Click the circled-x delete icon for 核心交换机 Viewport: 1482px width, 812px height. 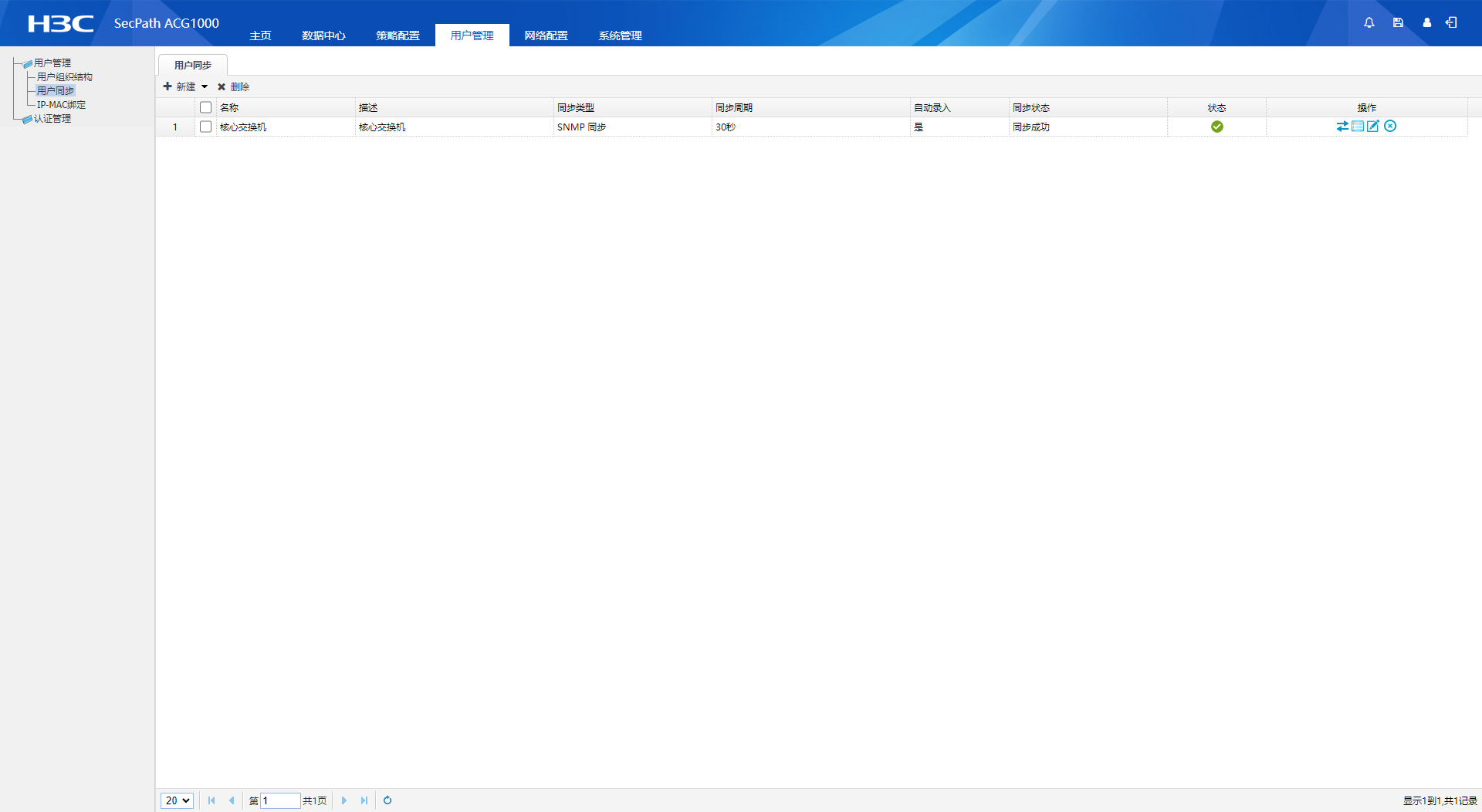coord(1390,127)
